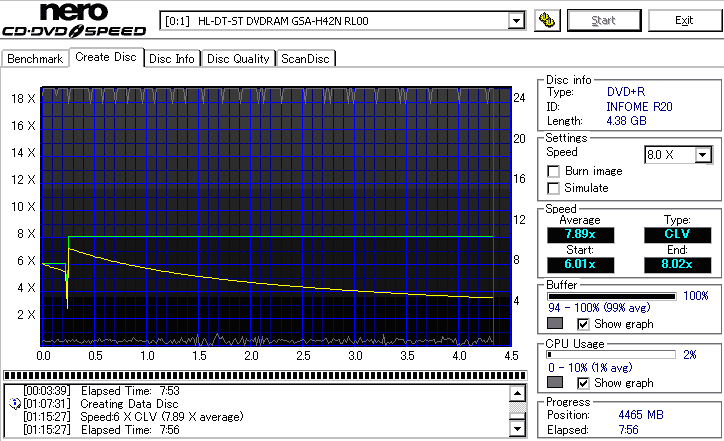Screen dimensions: 724x441
Task: Click the Exit button
Action: (683, 20)
